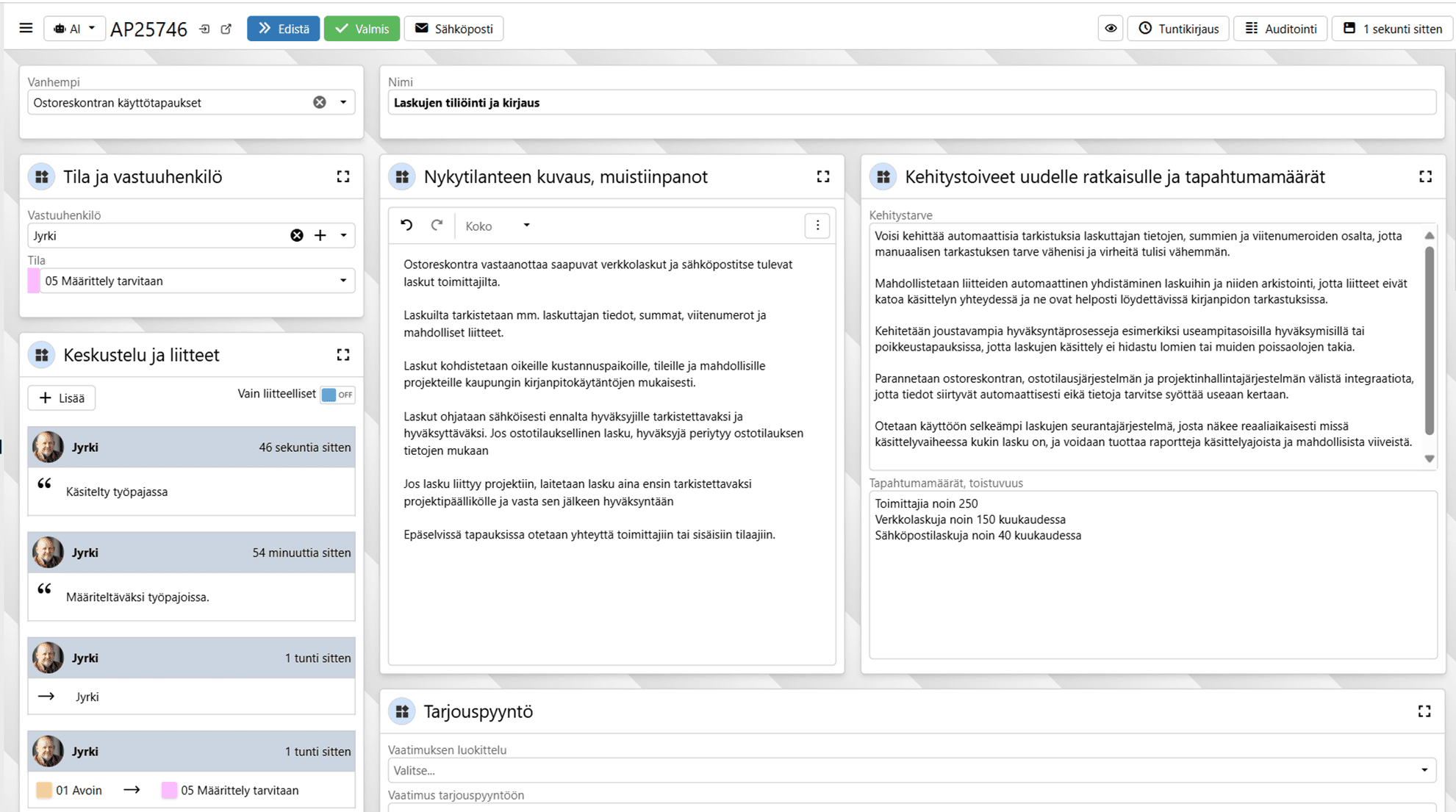Toggle the Vain liitteelliset switch
The image size is (1456, 812).
tap(337, 395)
